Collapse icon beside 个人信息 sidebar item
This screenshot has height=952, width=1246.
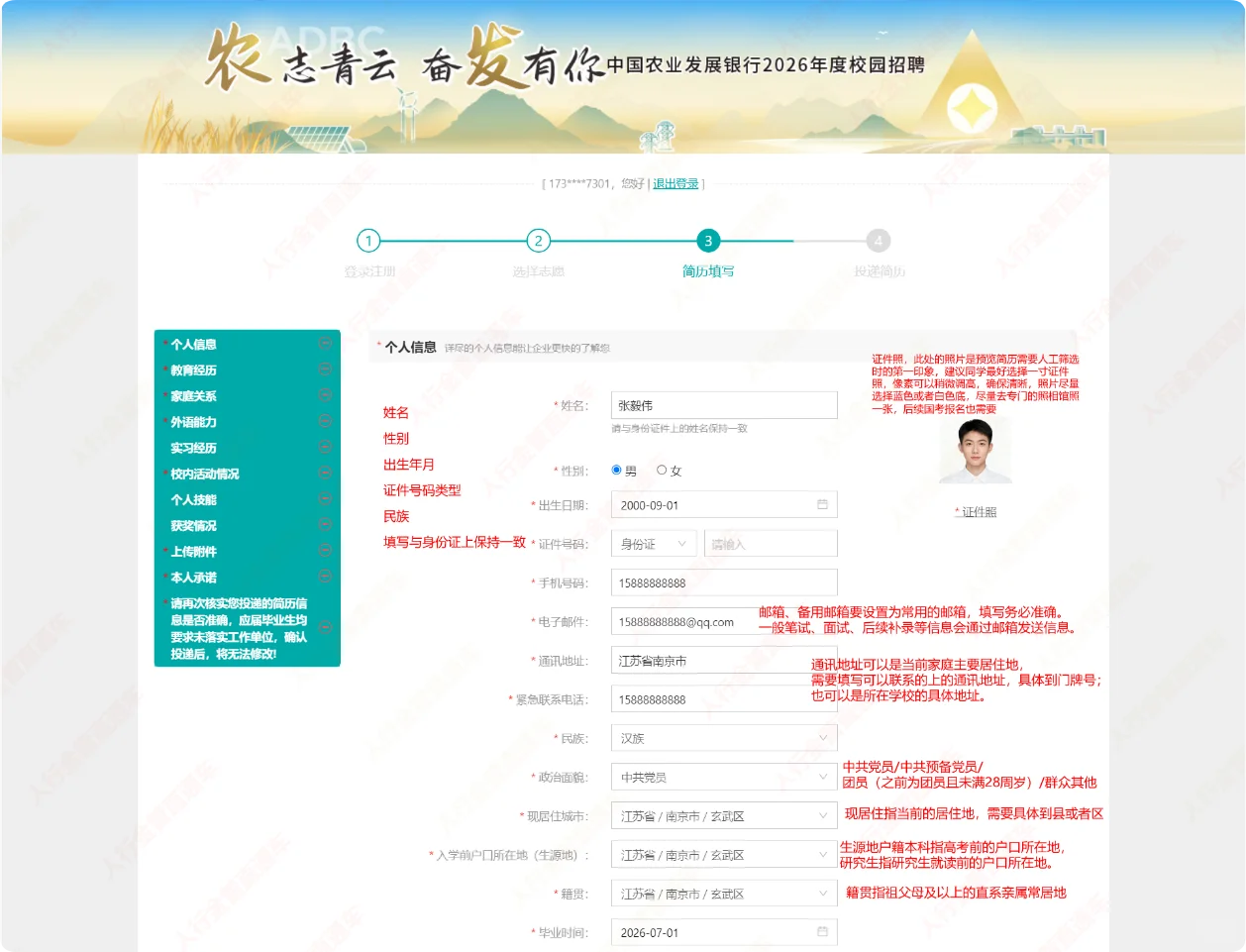[325, 344]
